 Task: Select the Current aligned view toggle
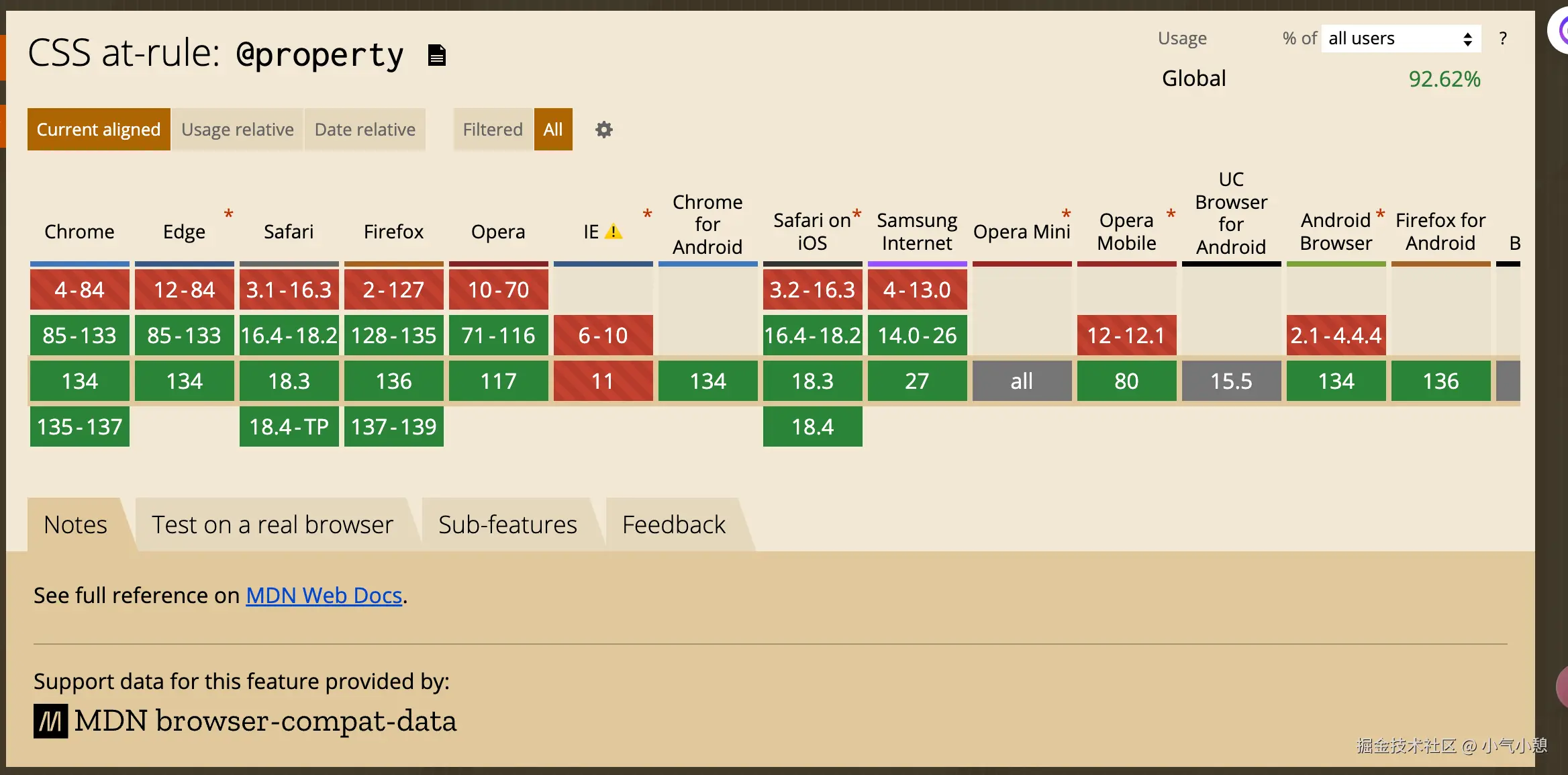99,130
